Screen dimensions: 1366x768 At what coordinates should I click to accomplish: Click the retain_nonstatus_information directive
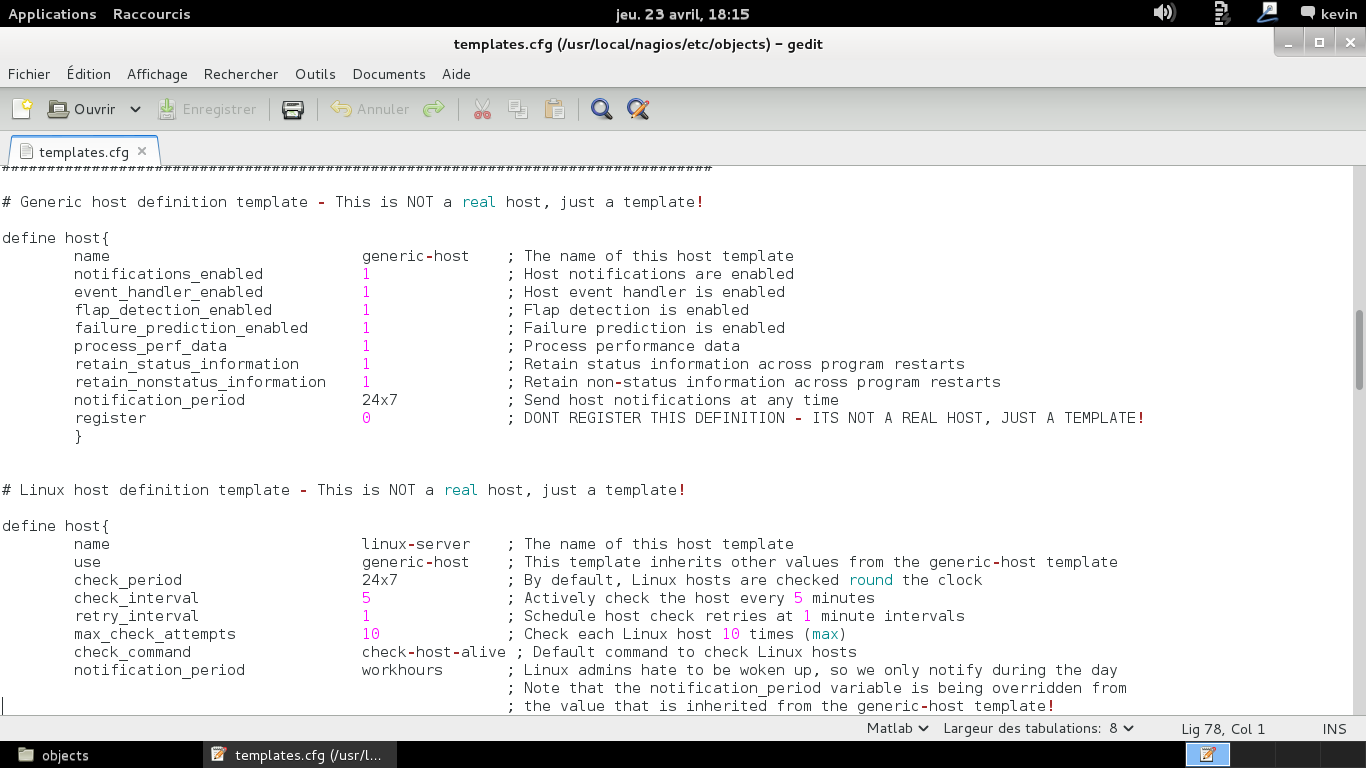pos(200,382)
